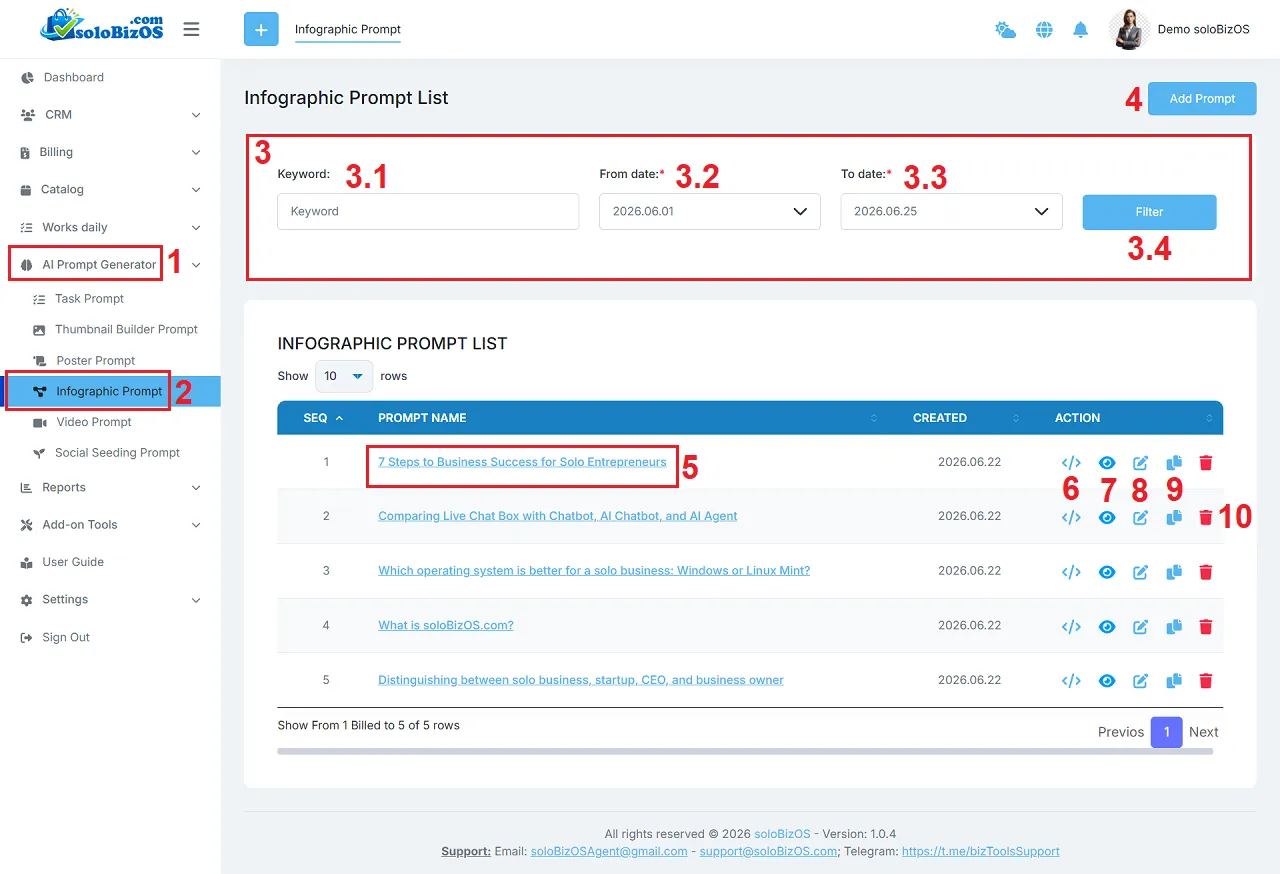
Task: Click the blue plus quick-add button
Action: (x=261, y=30)
